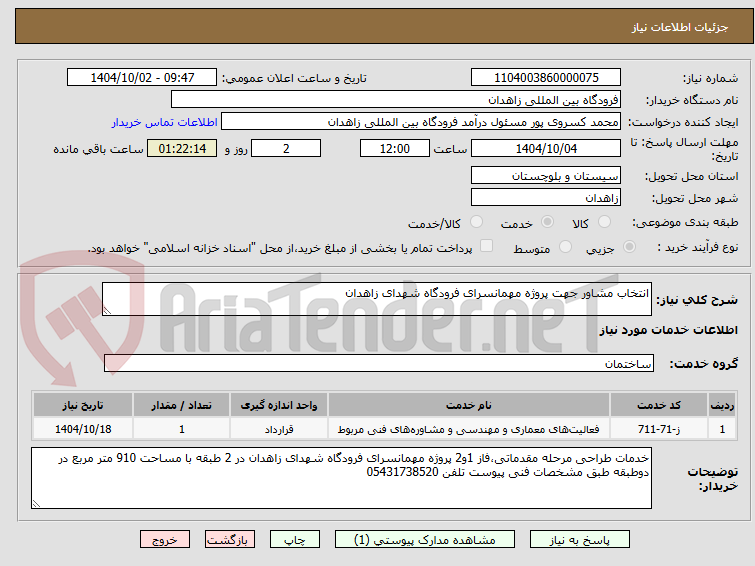Click the need date cell 1404/10/18
Screen dimensions: 755x566
pos(83,429)
